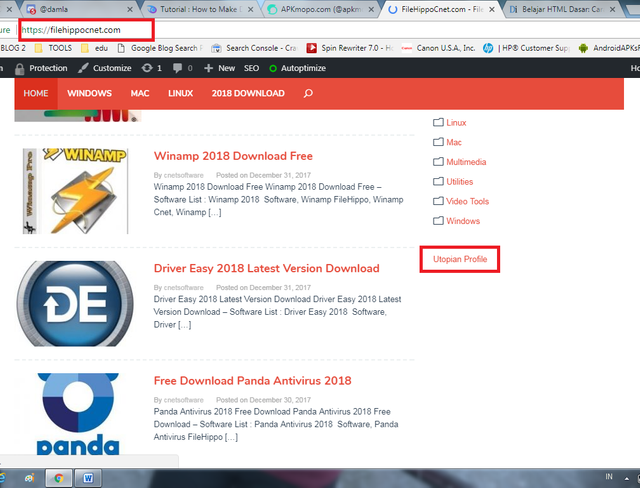Select the FileHippoCnet.com tab

tap(441, 9)
